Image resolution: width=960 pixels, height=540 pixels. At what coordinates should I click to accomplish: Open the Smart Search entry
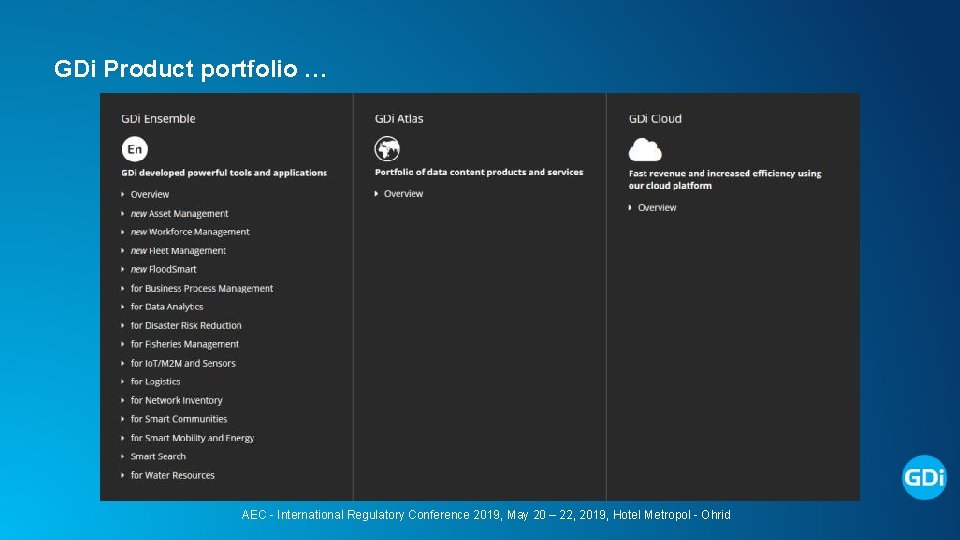(x=158, y=456)
